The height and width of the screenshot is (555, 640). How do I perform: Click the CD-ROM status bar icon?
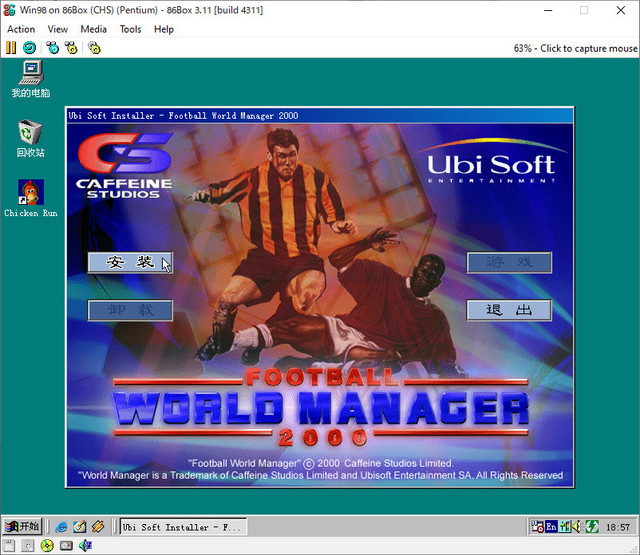(x=47, y=546)
